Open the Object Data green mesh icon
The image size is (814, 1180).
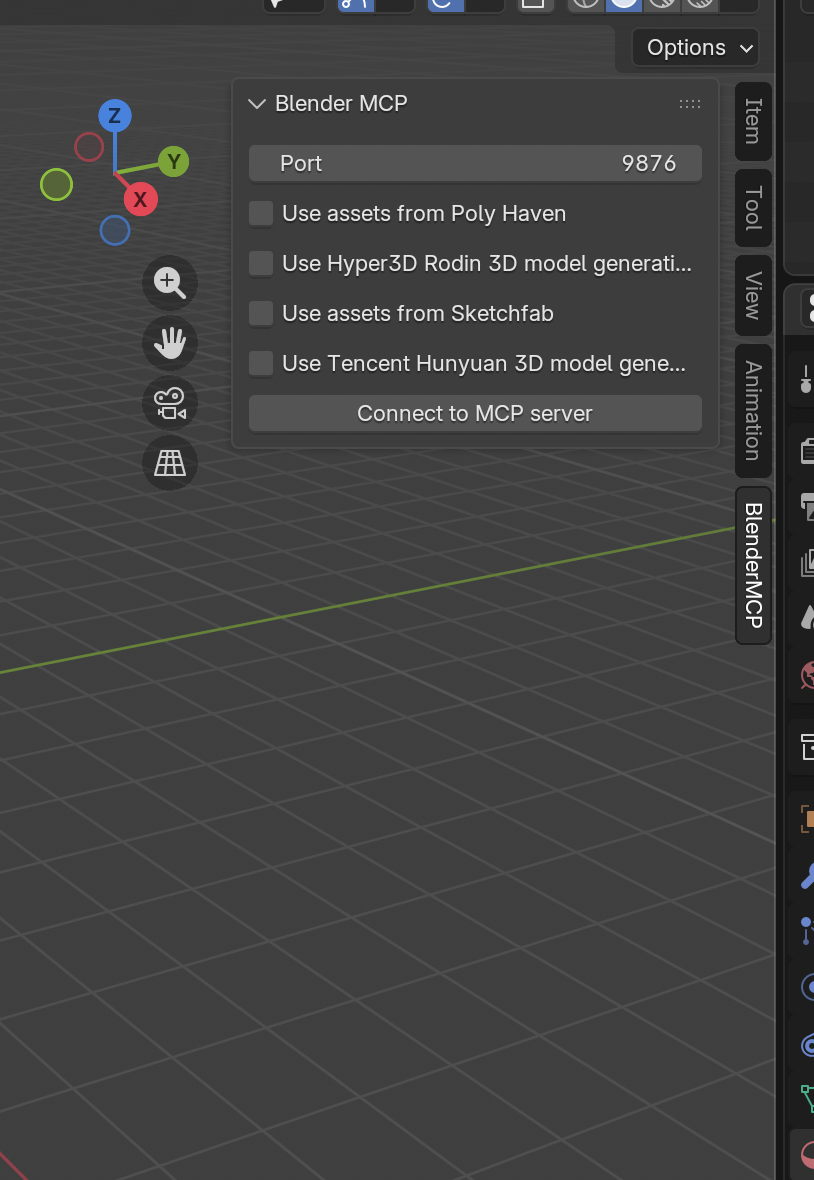pos(807,1099)
